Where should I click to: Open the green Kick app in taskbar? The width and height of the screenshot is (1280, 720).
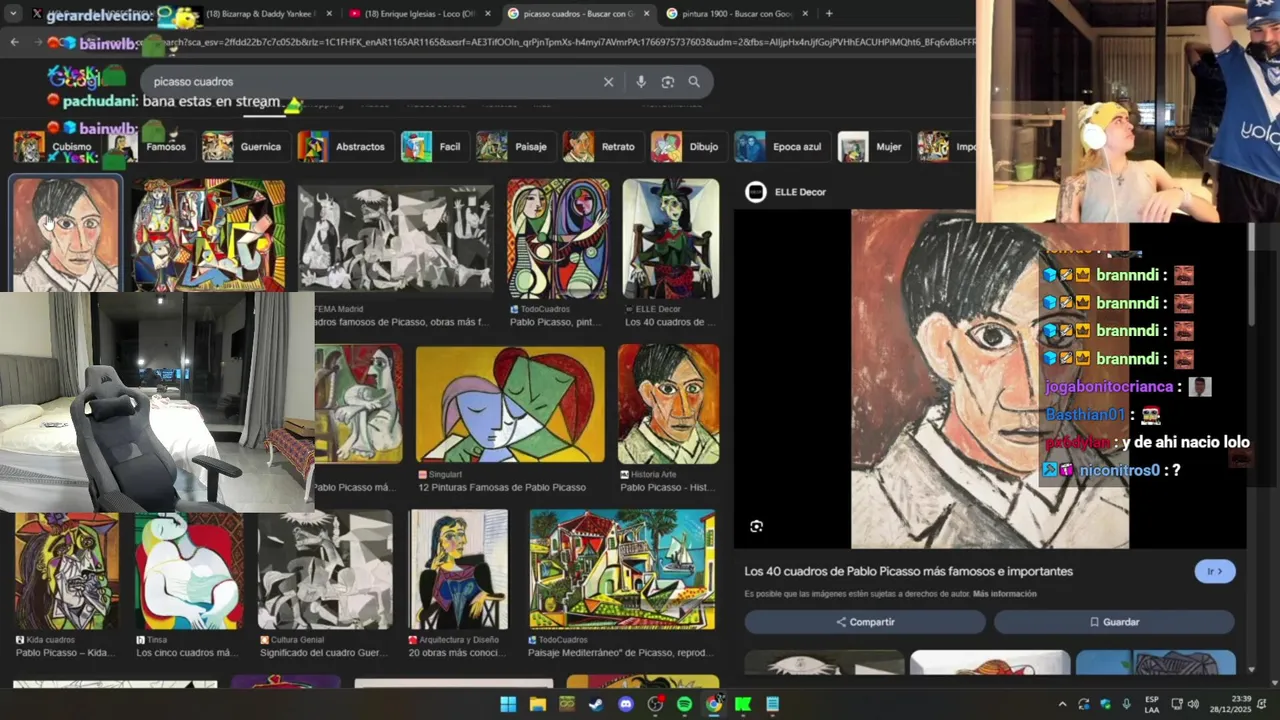(x=743, y=704)
